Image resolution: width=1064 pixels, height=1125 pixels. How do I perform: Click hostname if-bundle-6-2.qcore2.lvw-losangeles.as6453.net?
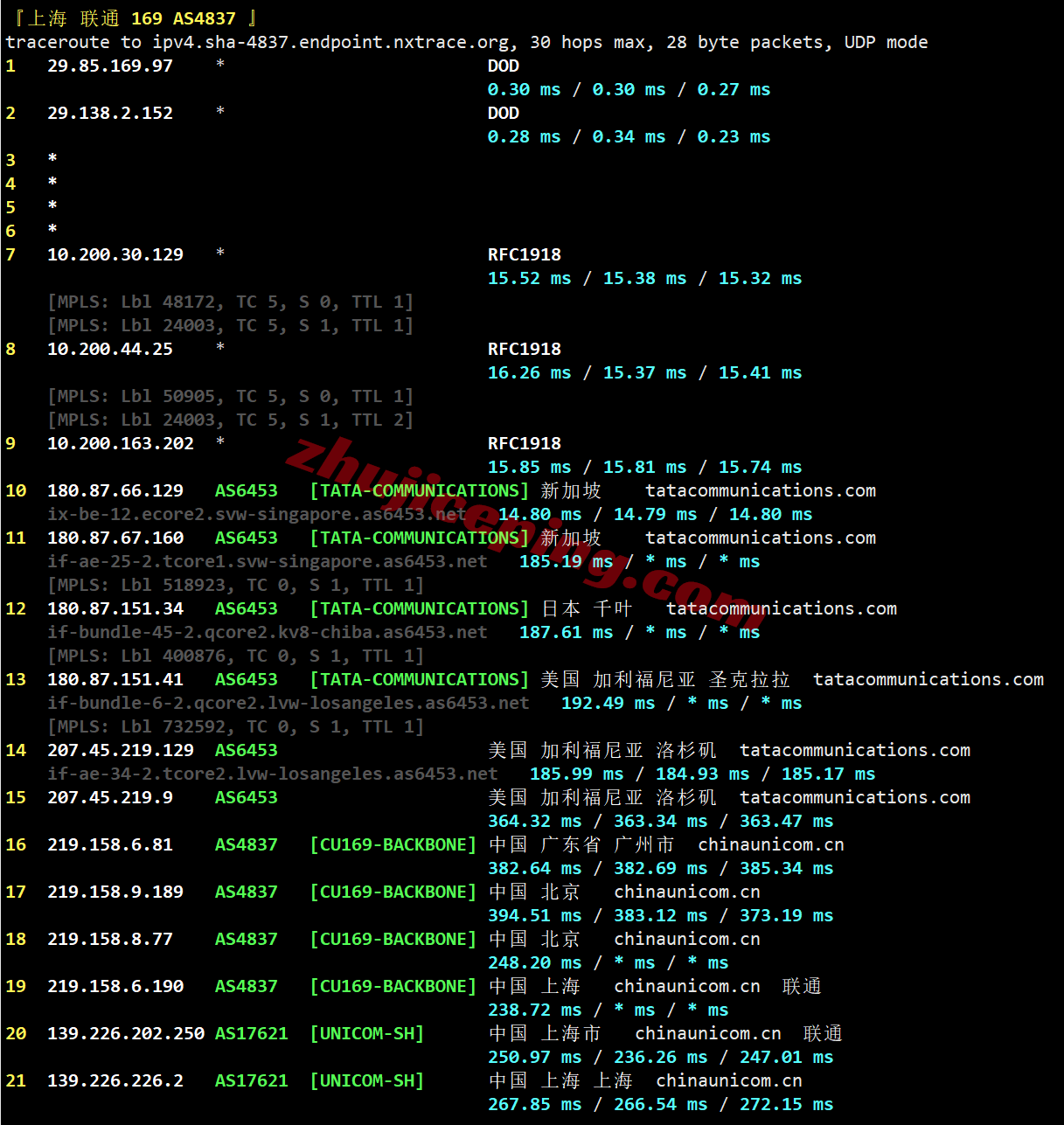tap(289, 703)
